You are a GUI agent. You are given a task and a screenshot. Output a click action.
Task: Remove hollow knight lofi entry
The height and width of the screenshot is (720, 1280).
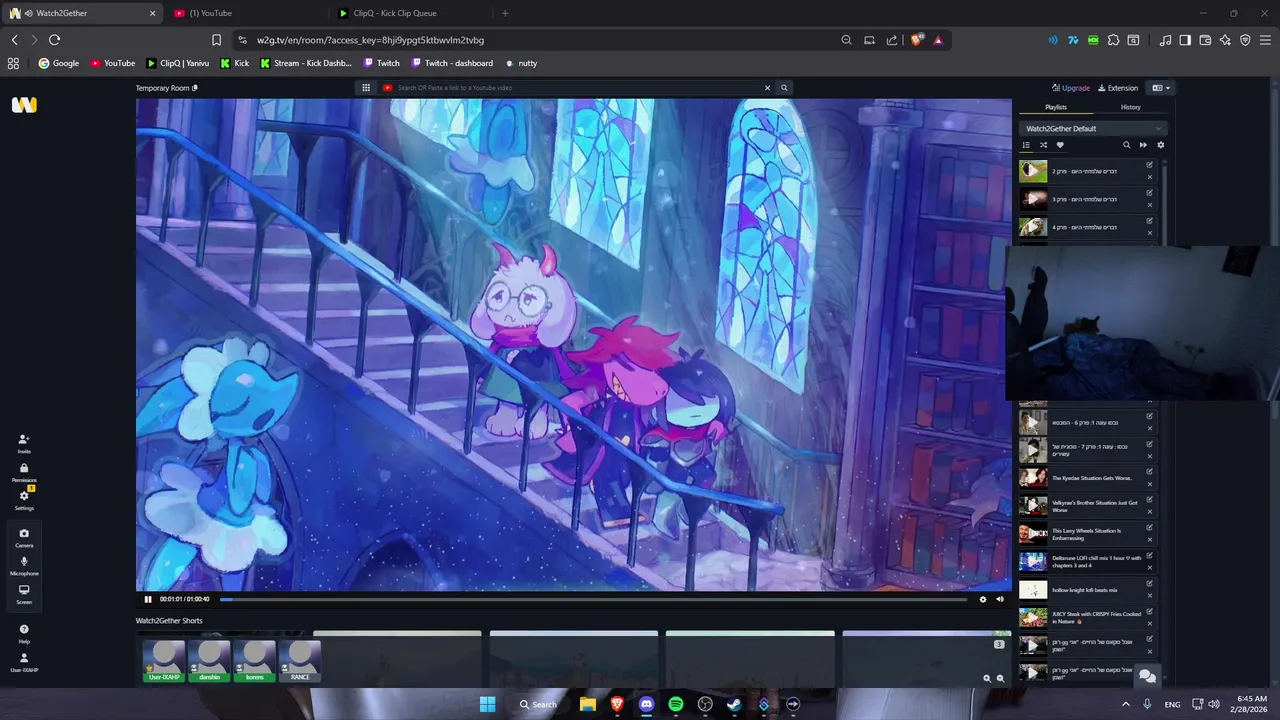point(1150,596)
